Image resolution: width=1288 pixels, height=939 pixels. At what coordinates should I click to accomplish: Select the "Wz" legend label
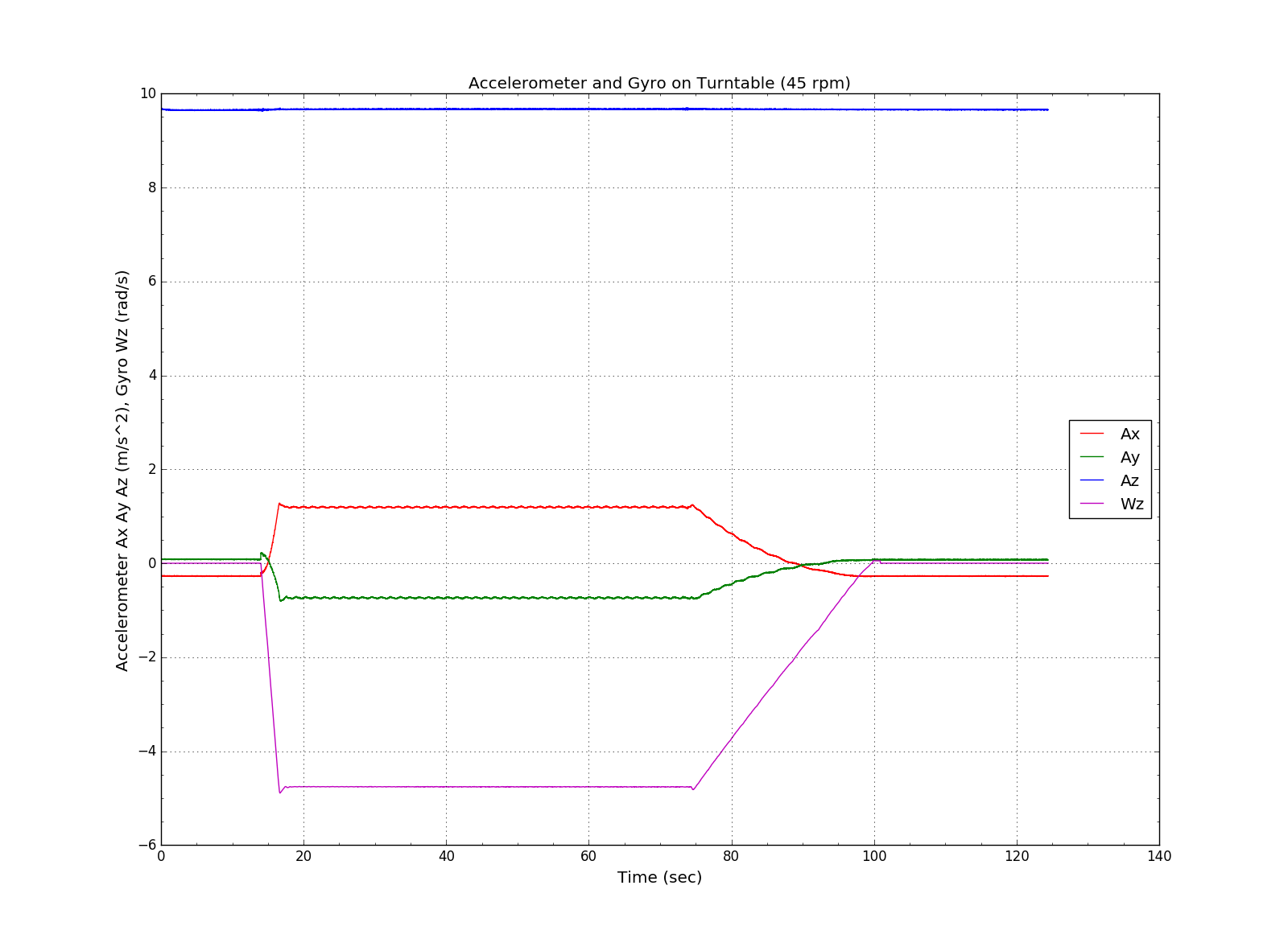(x=1131, y=505)
